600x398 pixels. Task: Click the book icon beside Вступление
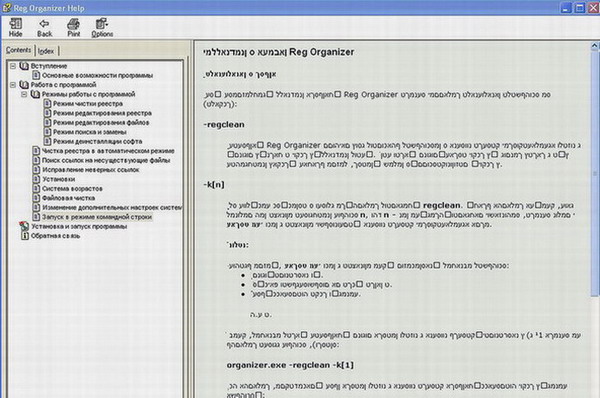(x=24, y=66)
